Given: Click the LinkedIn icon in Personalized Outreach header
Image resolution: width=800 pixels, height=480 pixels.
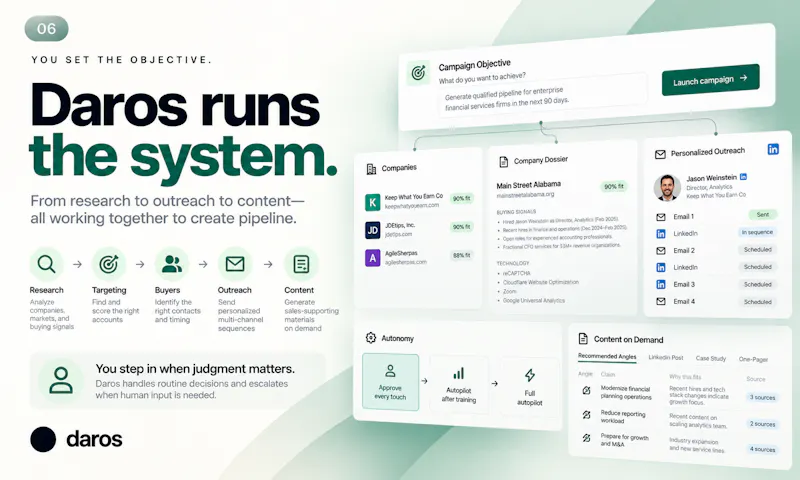Looking at the screenshot, I should point(773,149).
